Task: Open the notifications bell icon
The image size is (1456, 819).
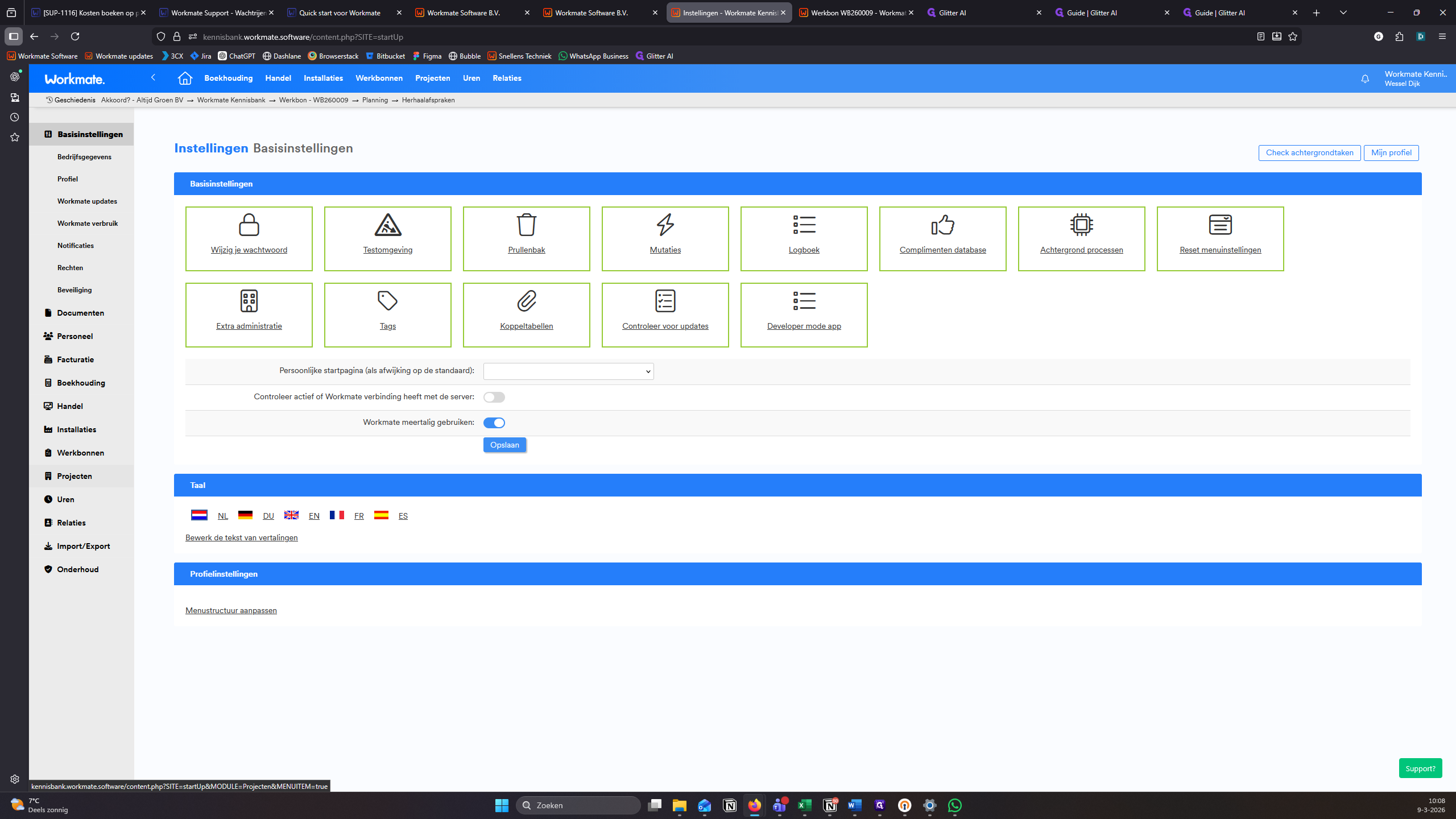Action: 1365,79
